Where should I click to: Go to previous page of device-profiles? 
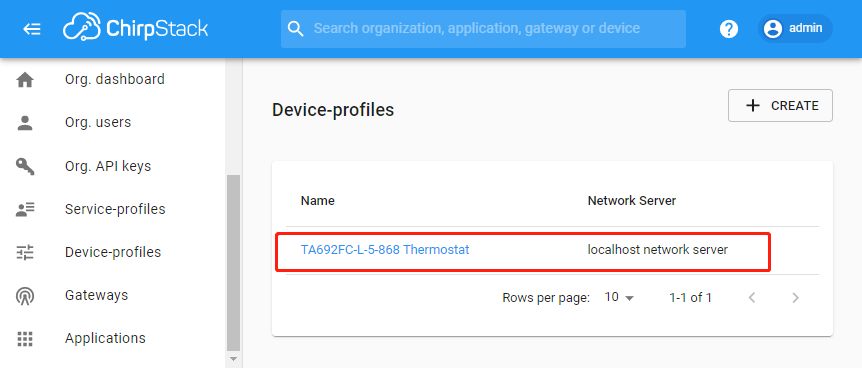point(752,298)
